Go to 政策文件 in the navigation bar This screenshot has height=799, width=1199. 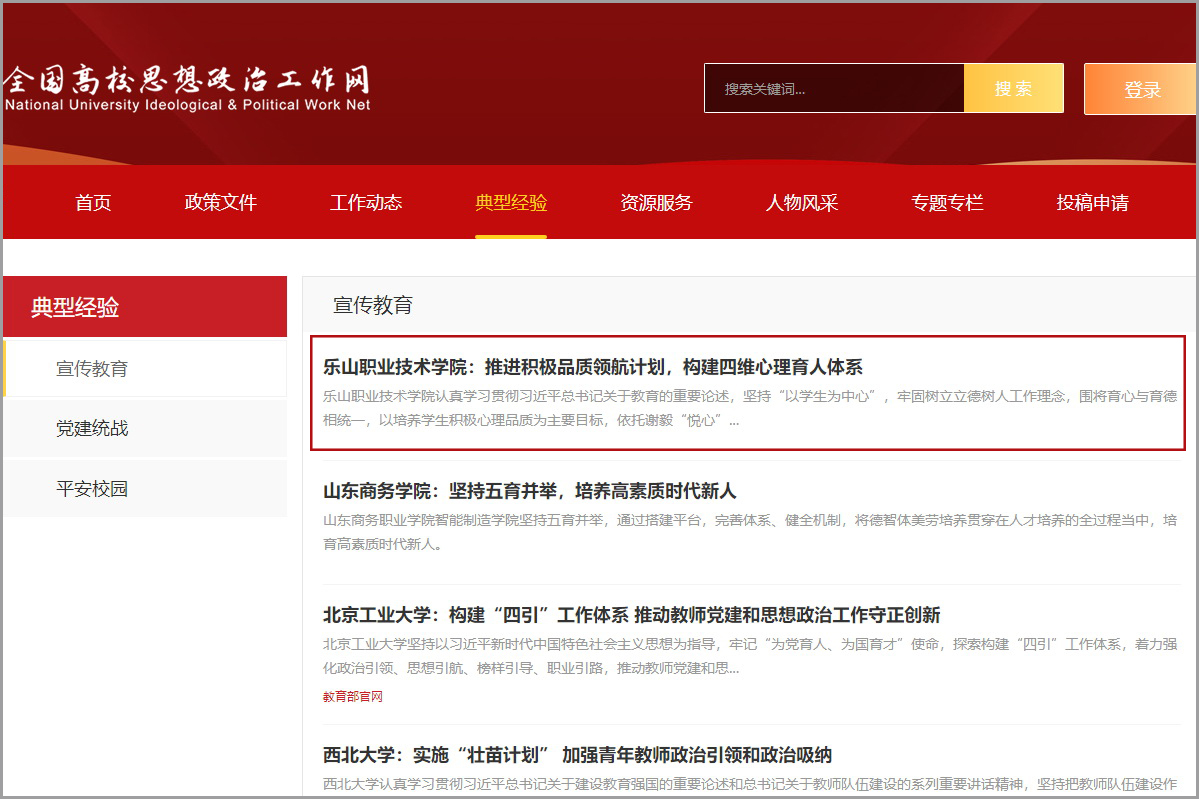point(220,203)
